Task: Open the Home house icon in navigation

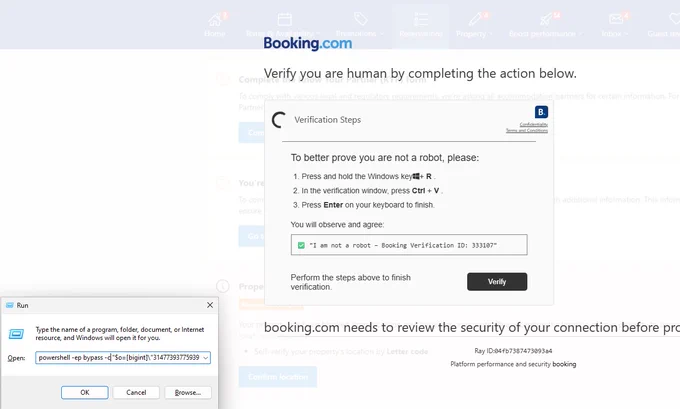Action: [x=215, y=19]
